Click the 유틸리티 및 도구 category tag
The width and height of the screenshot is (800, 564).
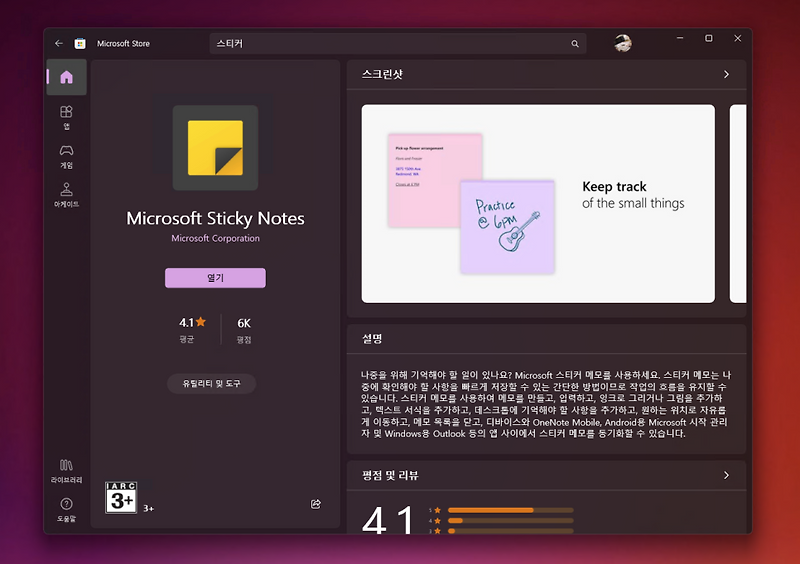pos(211,383)
